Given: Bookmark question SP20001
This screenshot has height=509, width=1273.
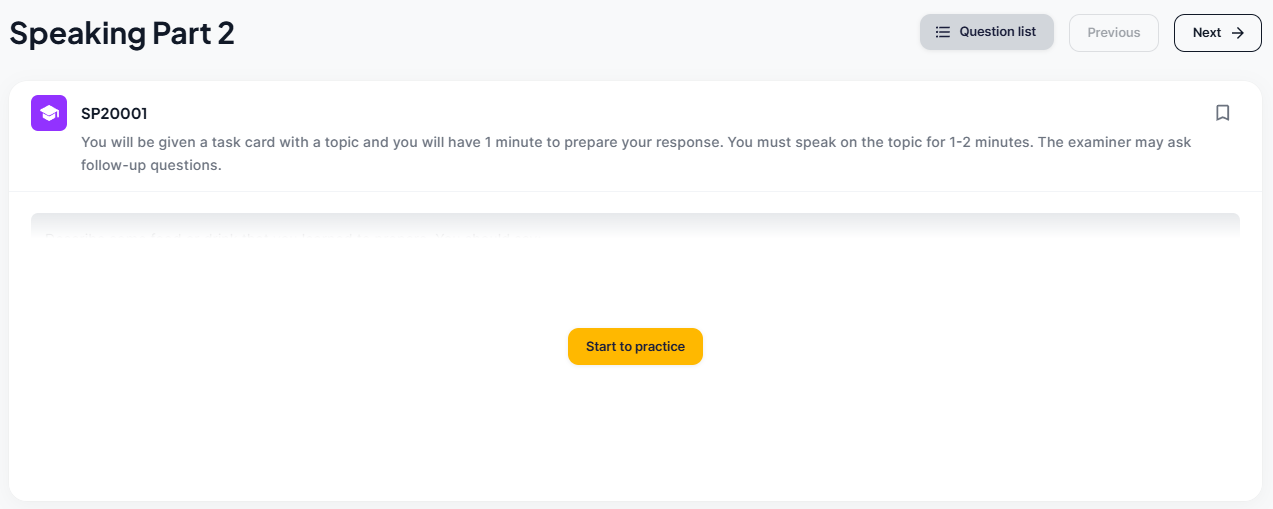Looking at the screenshot, I should click(x=1222, y=113).
